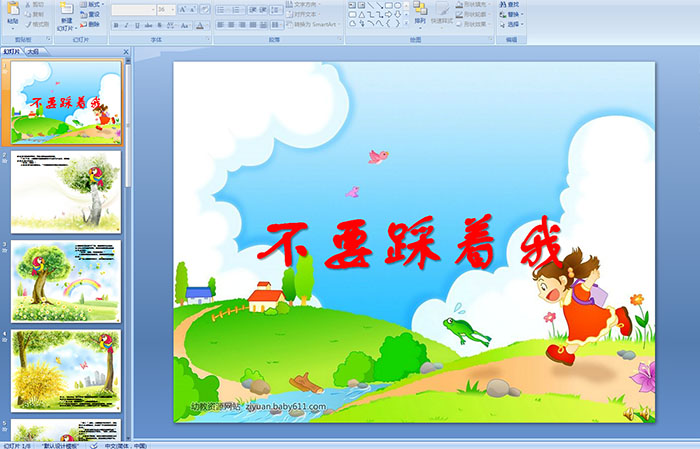Select the rainbow tree slide 3 thumbnail
The height and width of the screenshot is (449, 700).
66,280
